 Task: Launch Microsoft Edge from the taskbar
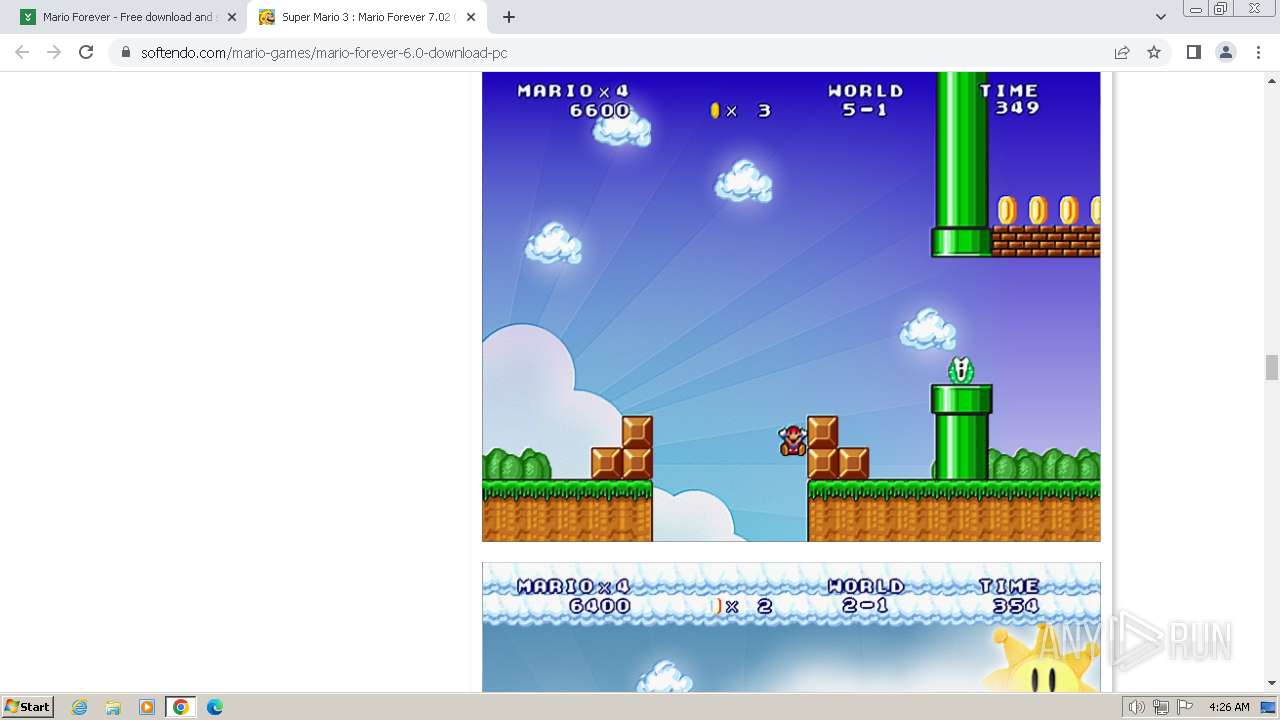point(214,707)
